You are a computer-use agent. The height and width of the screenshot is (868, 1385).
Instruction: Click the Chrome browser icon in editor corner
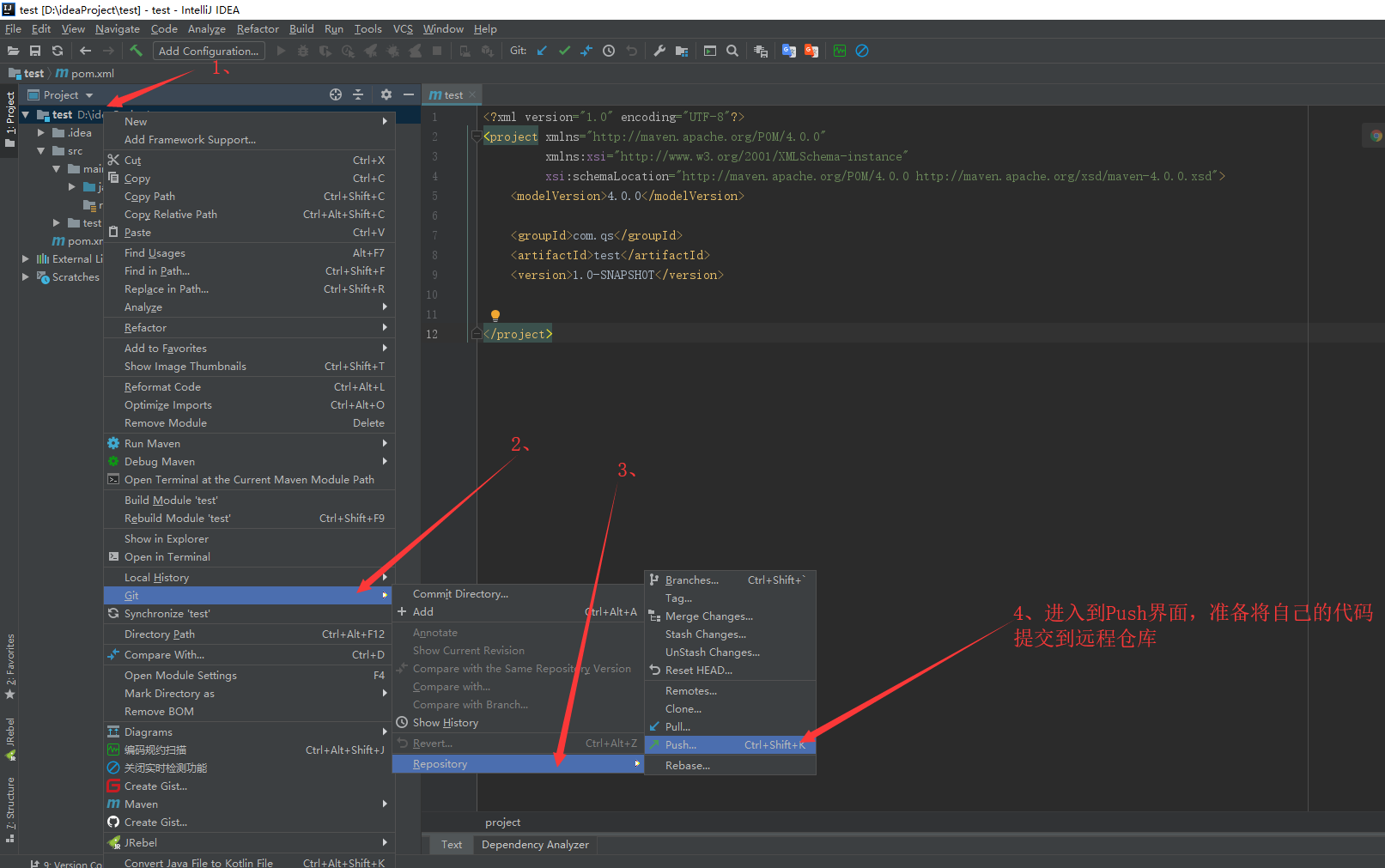[x=1376, y=136]
